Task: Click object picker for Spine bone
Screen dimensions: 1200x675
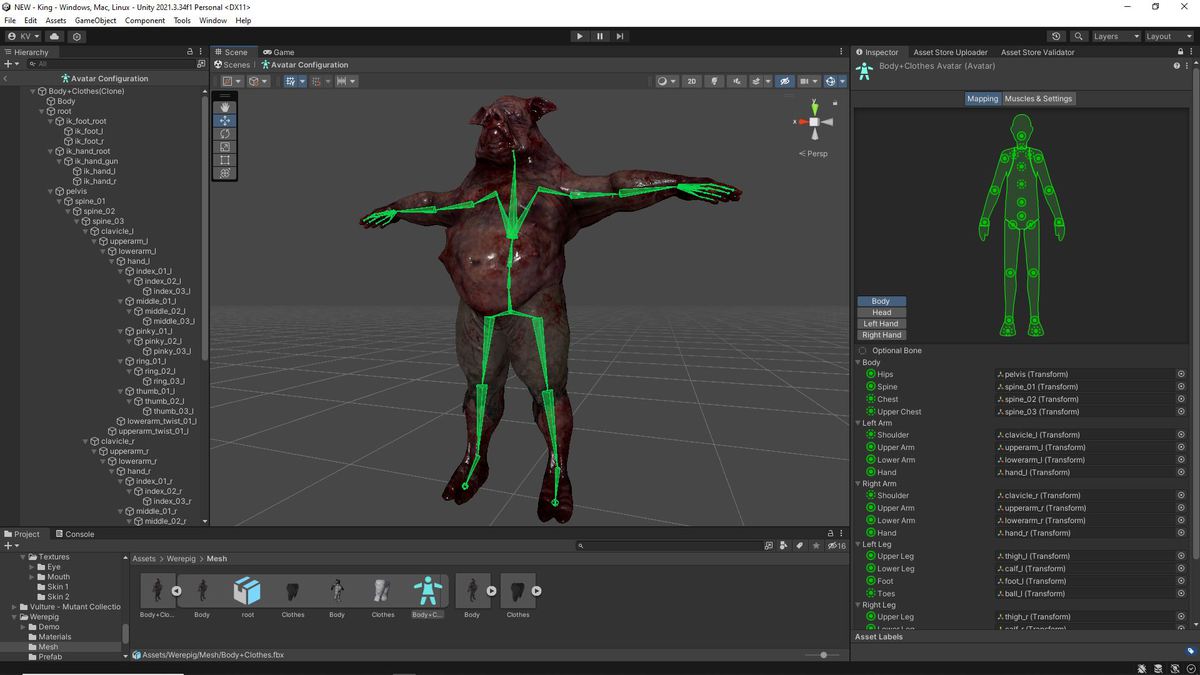Action: [x=1181, y=387]
